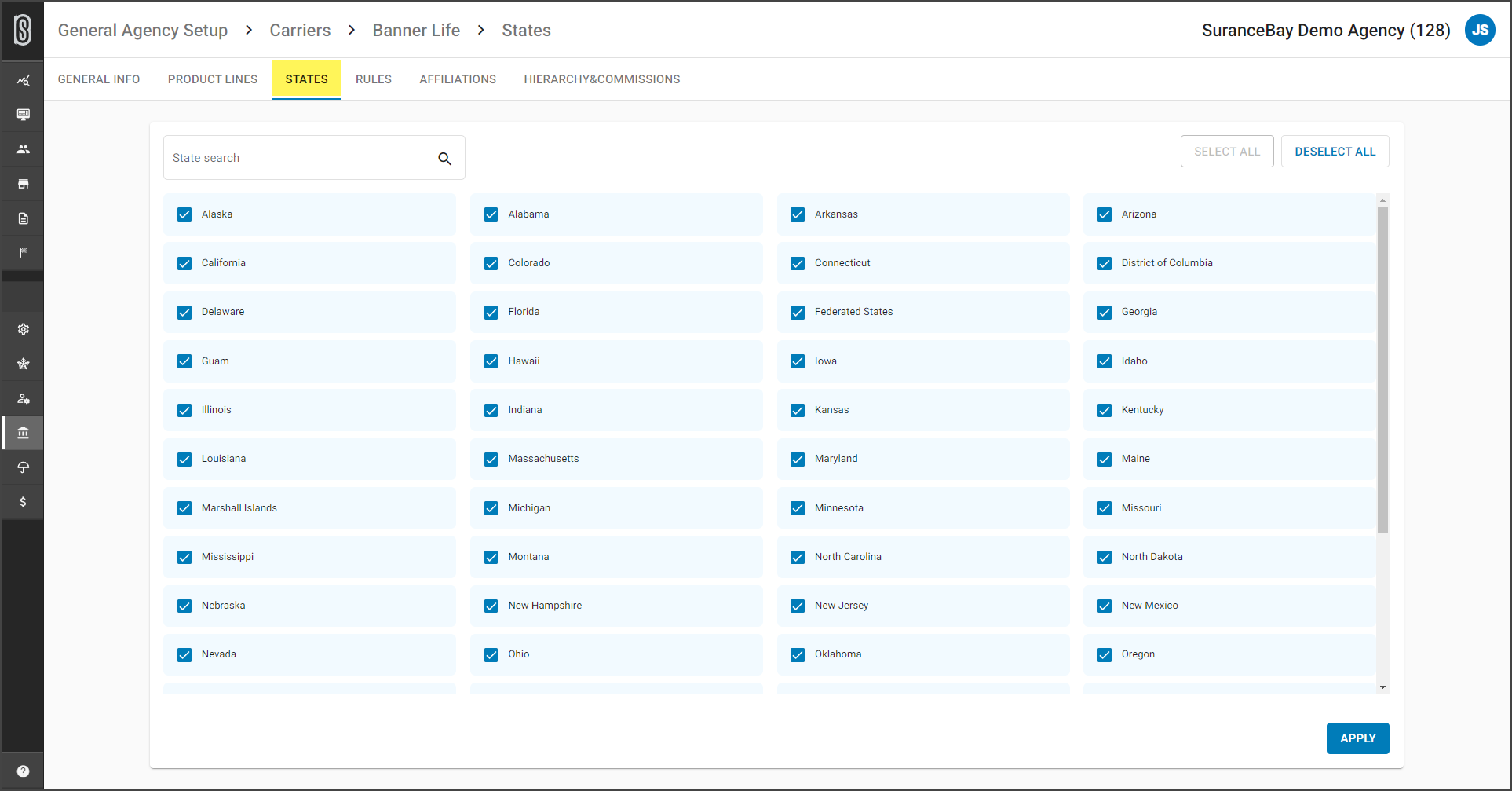Click the Louisiana label text
Viewport: 1512px width, 791px height.
[x=224, y=459]
